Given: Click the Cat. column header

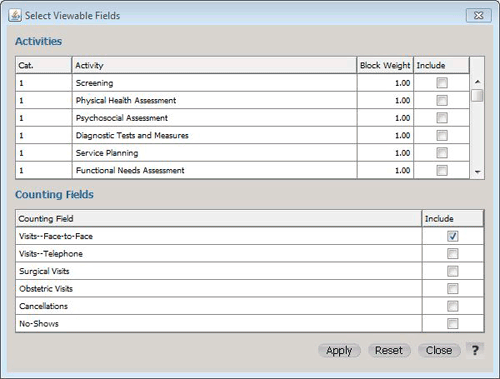Looking at the screenshot, I should click(x=44, y=65).
